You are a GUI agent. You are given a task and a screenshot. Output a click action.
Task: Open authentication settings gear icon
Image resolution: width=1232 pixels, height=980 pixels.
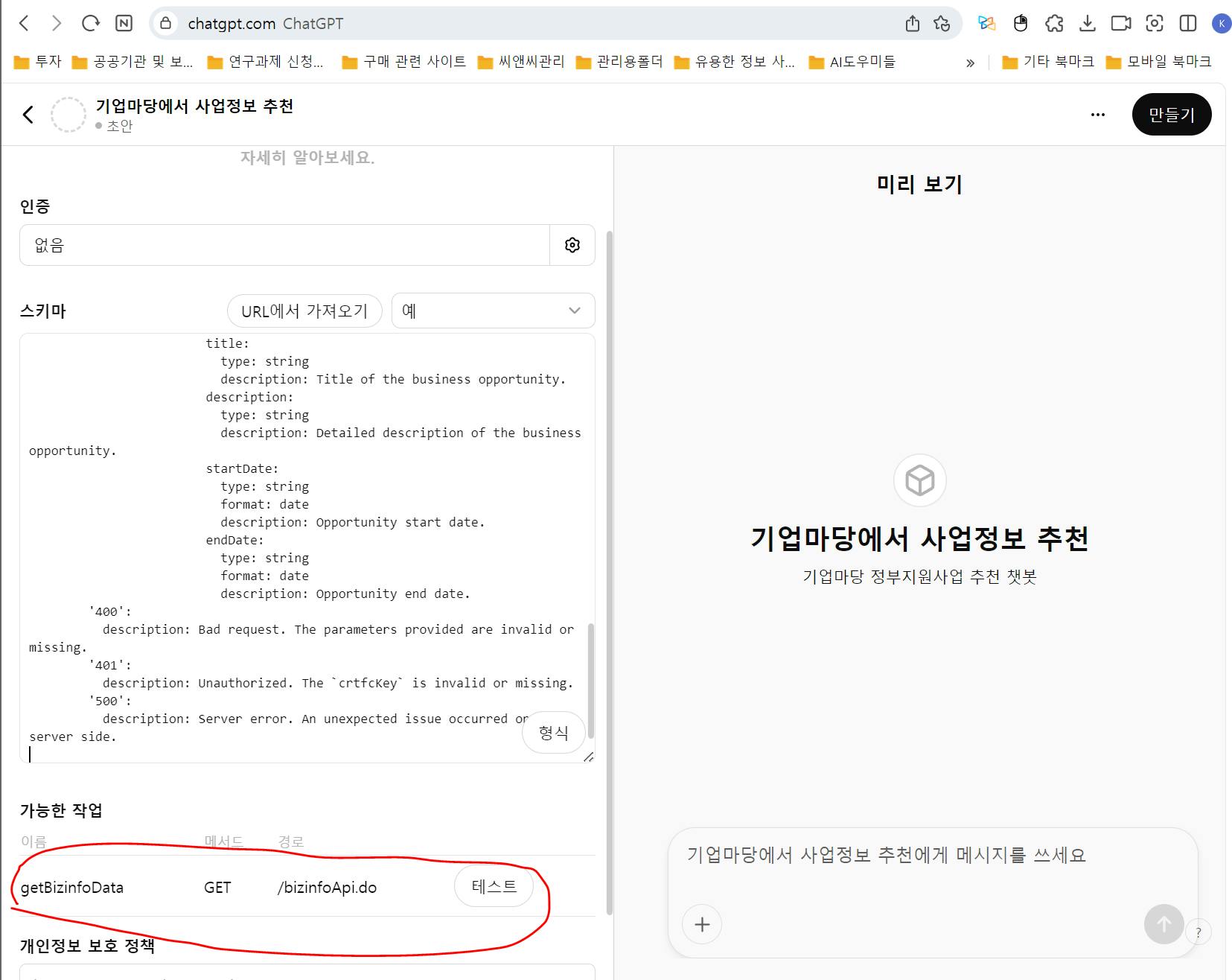pyautogui.click(x=572, y=245)
